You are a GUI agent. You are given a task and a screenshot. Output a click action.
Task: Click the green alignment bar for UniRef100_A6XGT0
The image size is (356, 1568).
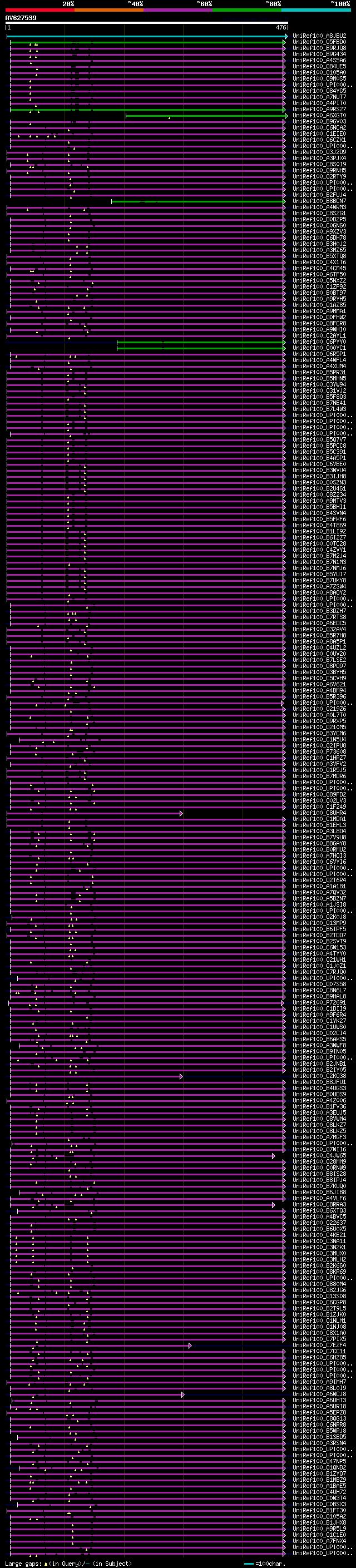coord(206,116)
